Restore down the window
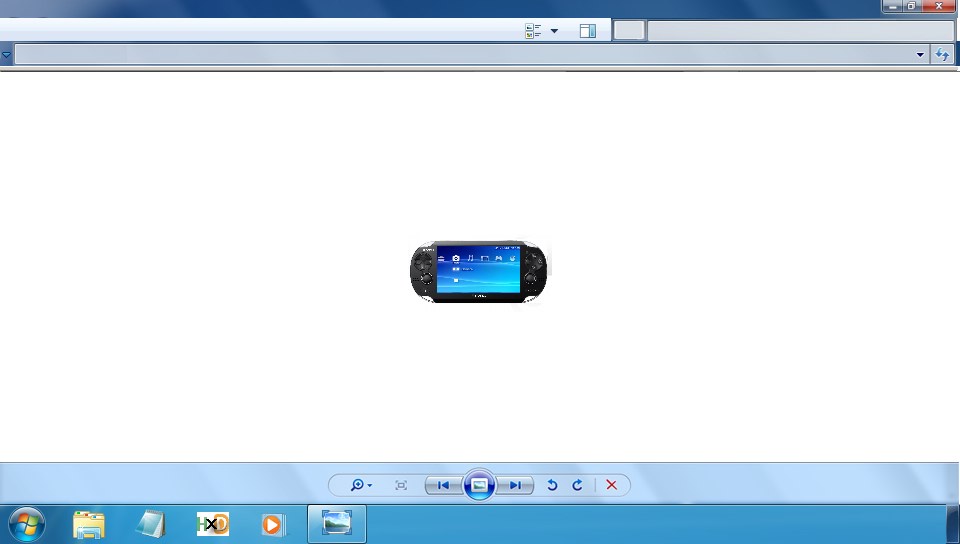The width and height of the screenshot is (960, 544). 912,6
